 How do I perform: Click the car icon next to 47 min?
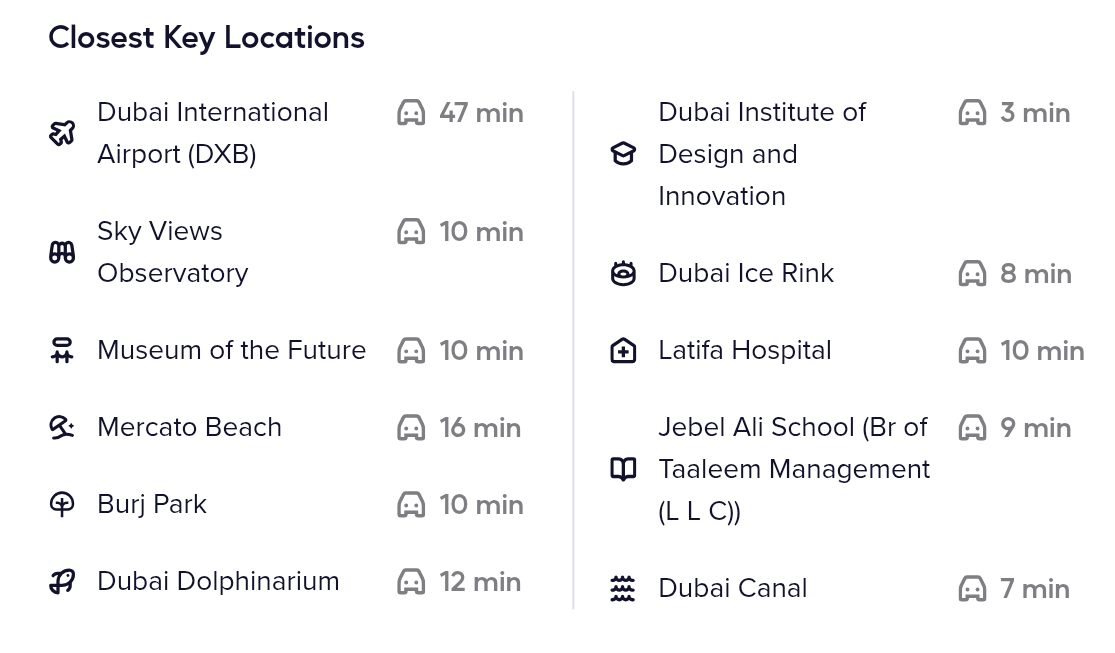point(411,113)
